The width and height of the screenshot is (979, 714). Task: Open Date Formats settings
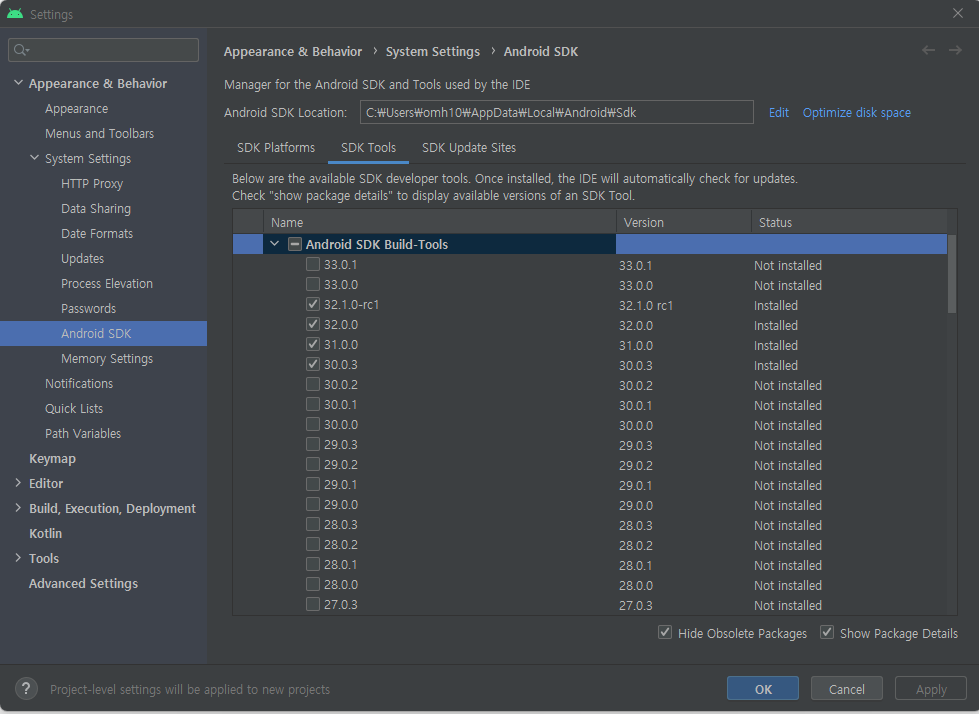[x=97, y=233]
